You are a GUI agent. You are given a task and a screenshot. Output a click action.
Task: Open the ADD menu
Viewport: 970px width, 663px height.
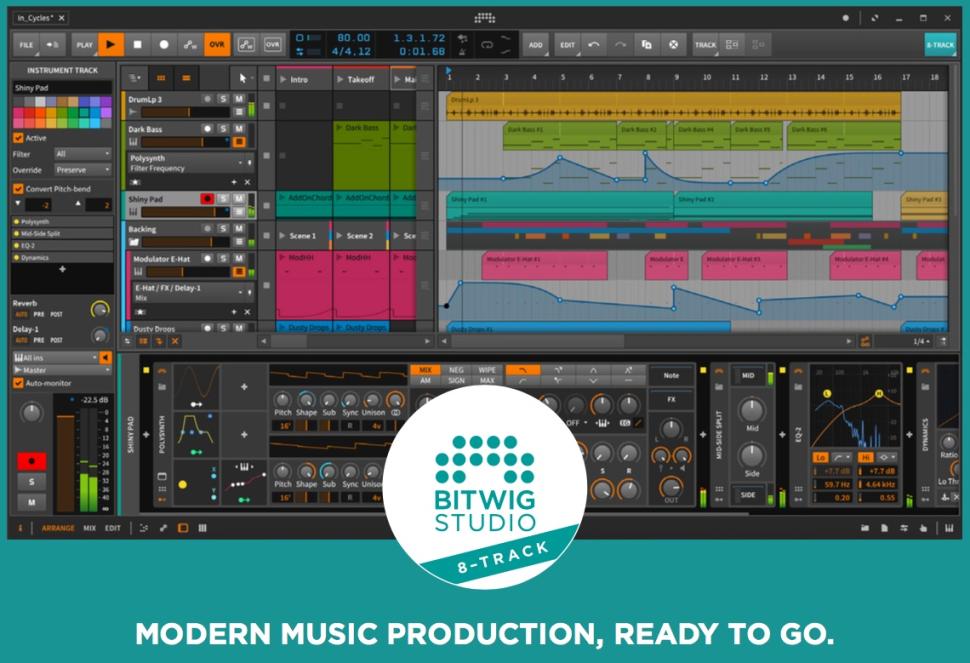click(536, 45)
